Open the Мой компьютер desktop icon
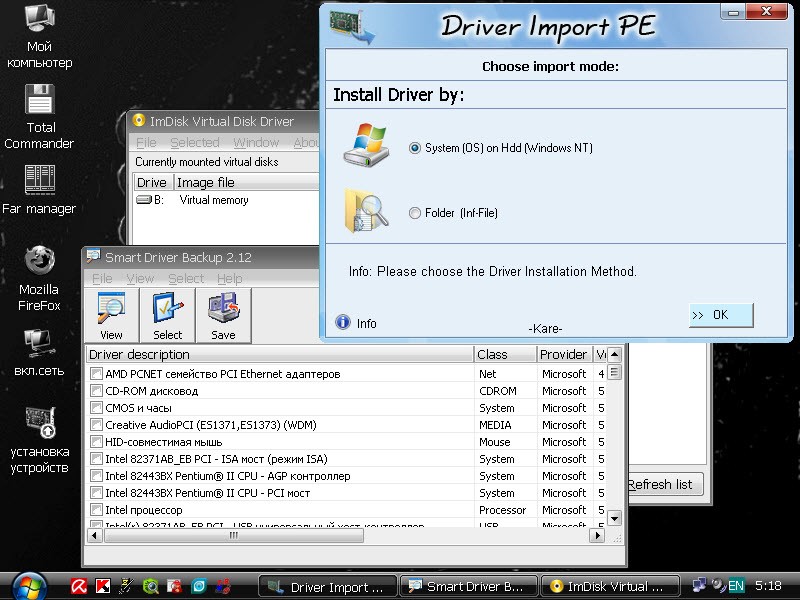800x600 pixels. pyautogui.click(x=39, y=36)
